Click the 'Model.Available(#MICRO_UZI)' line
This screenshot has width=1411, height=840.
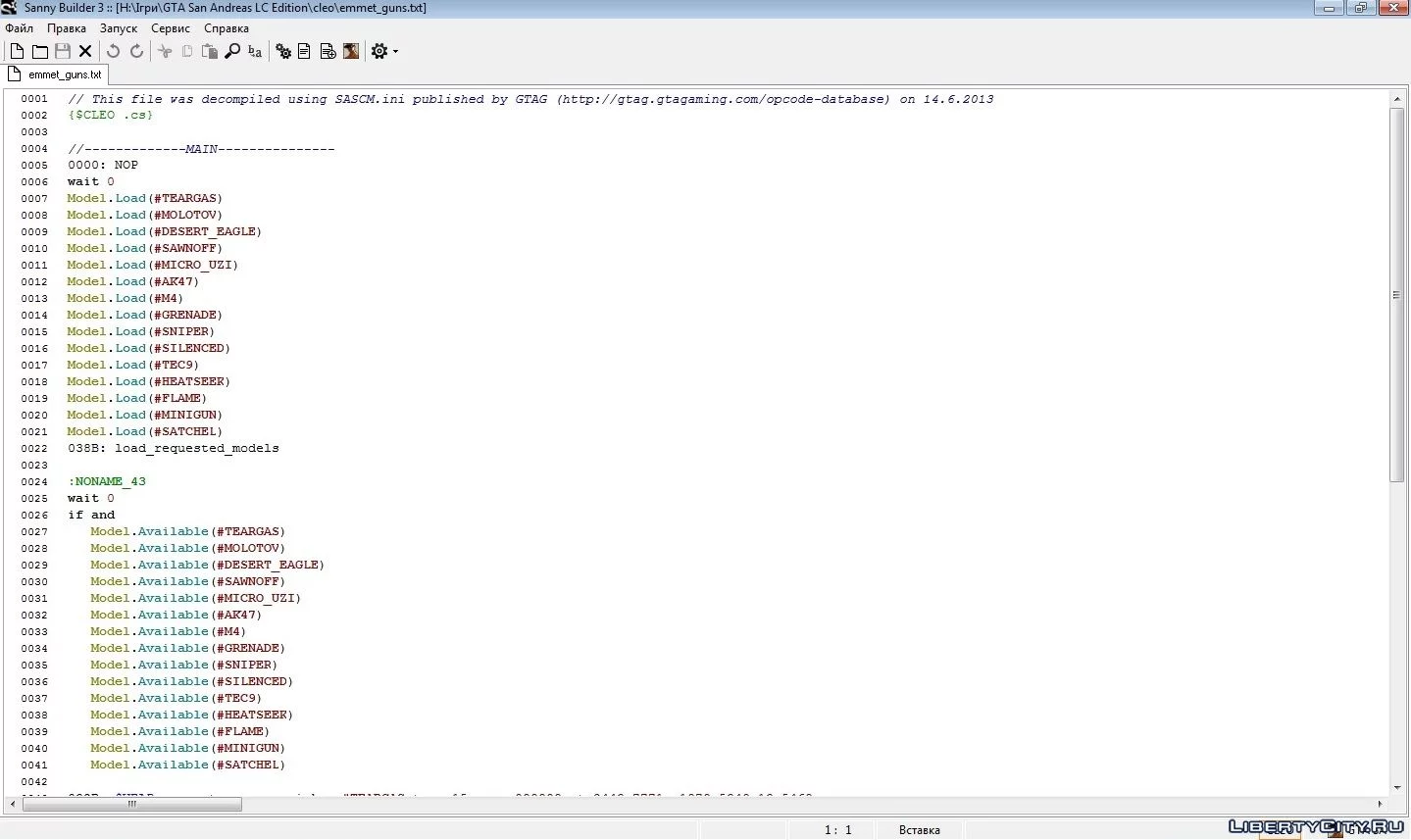196,599
